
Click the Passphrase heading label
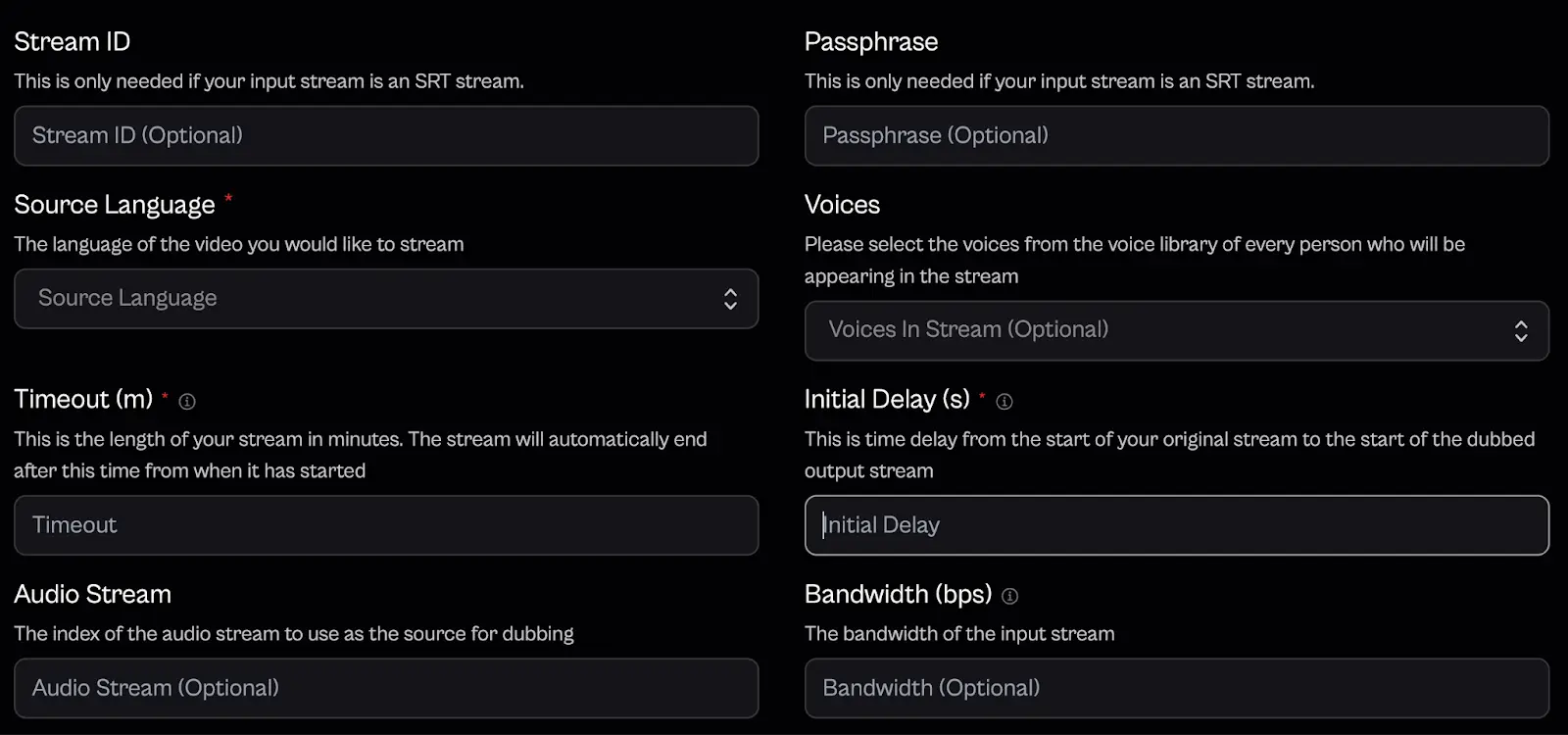pos(871,42)
